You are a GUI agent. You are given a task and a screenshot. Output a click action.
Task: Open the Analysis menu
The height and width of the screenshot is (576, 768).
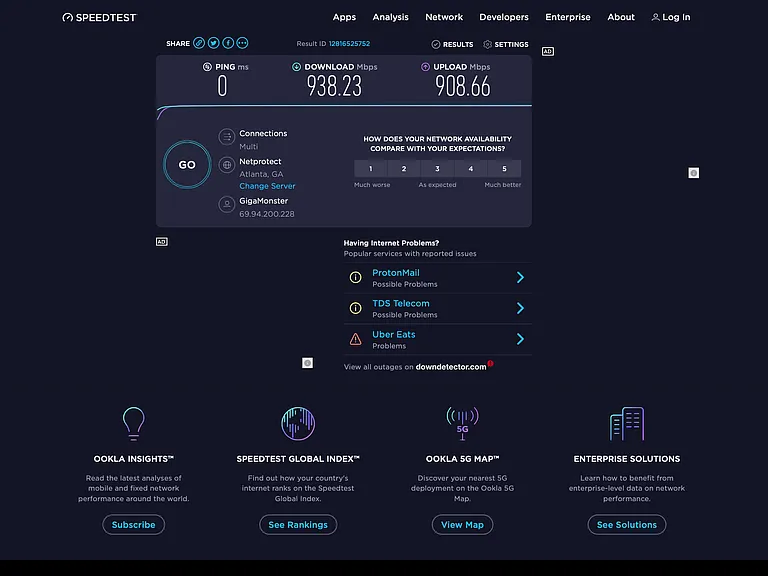tap(390, 17)
